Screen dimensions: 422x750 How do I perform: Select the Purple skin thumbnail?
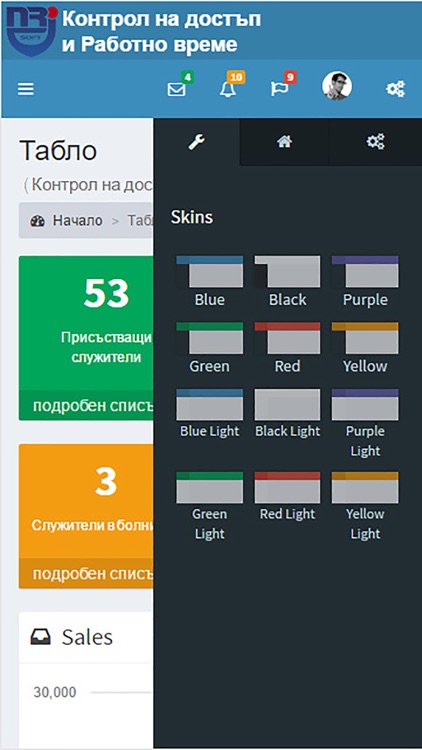pyautogui.click(x=365, y=272)
